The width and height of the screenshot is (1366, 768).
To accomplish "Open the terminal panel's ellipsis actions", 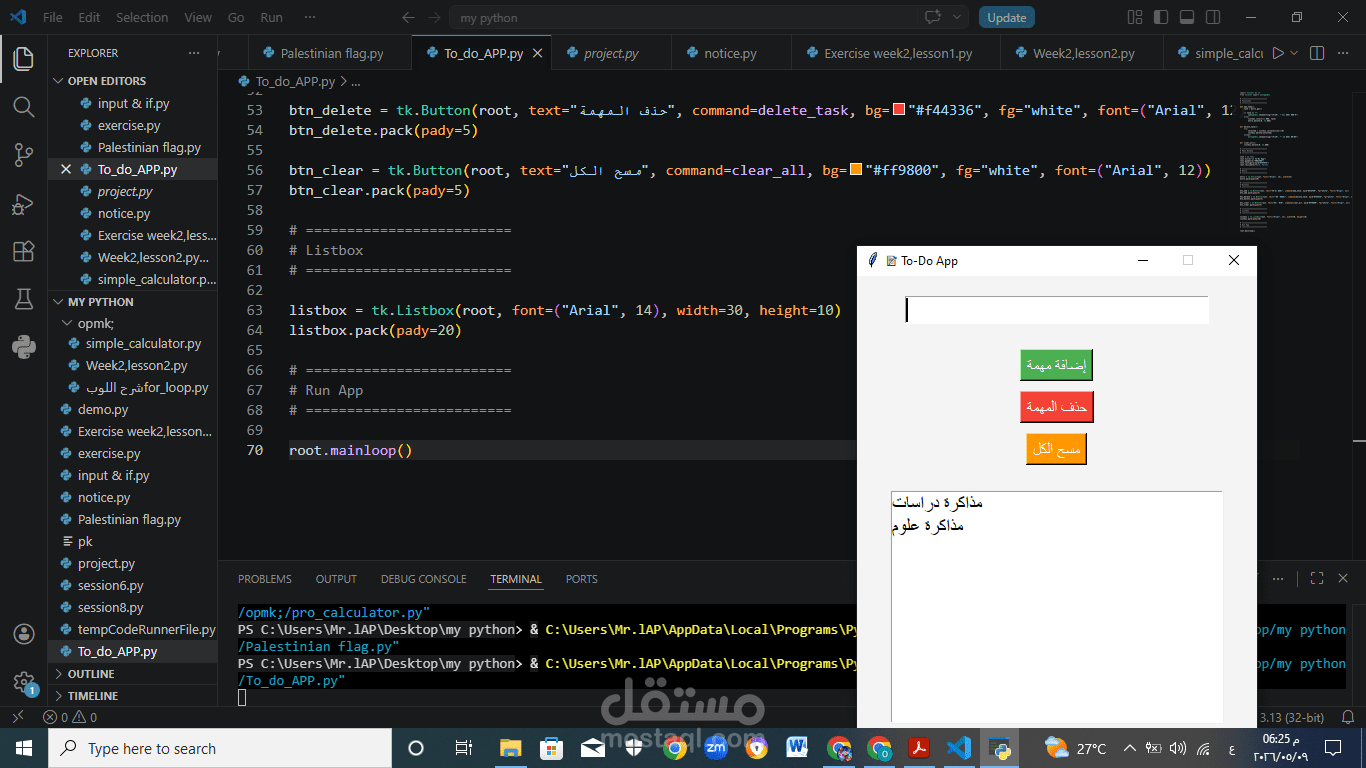I will (1277, 578).
